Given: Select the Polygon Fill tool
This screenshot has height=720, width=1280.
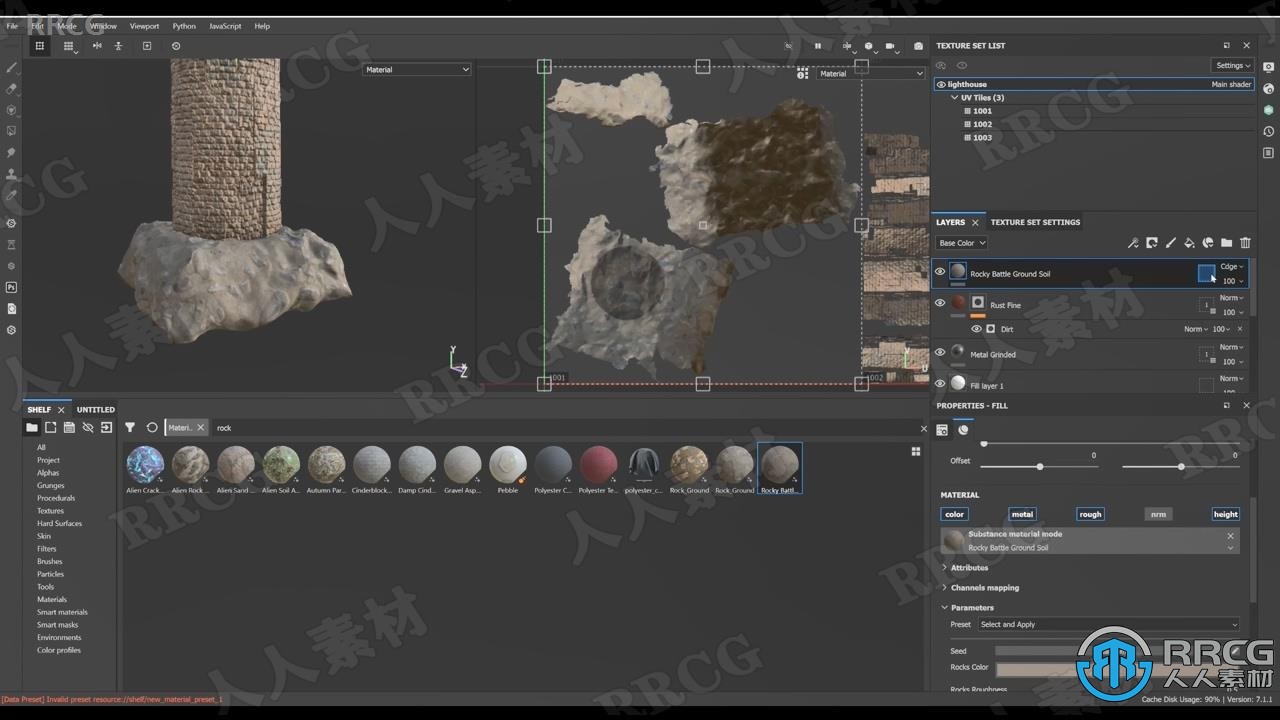Looking at the screenshot, I should coord(12,131).
